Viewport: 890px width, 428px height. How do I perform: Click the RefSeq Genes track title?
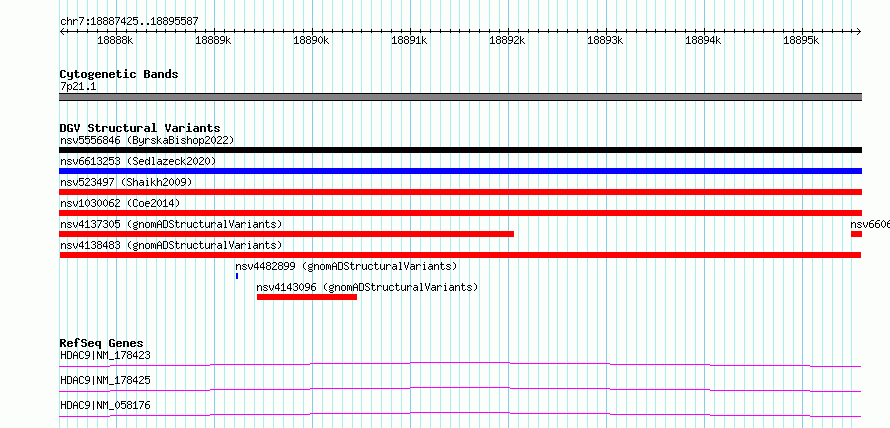(101, 343)
